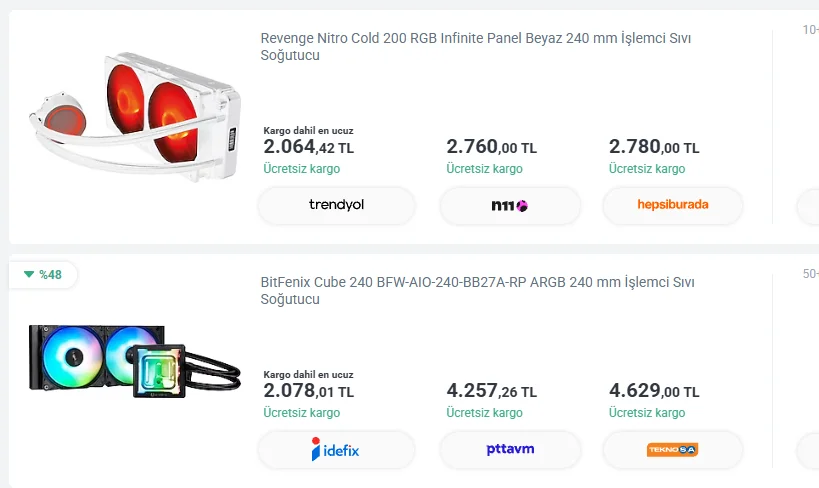The width and height of the screenshot is (819, 488).
Task: Click the %48 price drop badge
Action: tap(43, 274)
